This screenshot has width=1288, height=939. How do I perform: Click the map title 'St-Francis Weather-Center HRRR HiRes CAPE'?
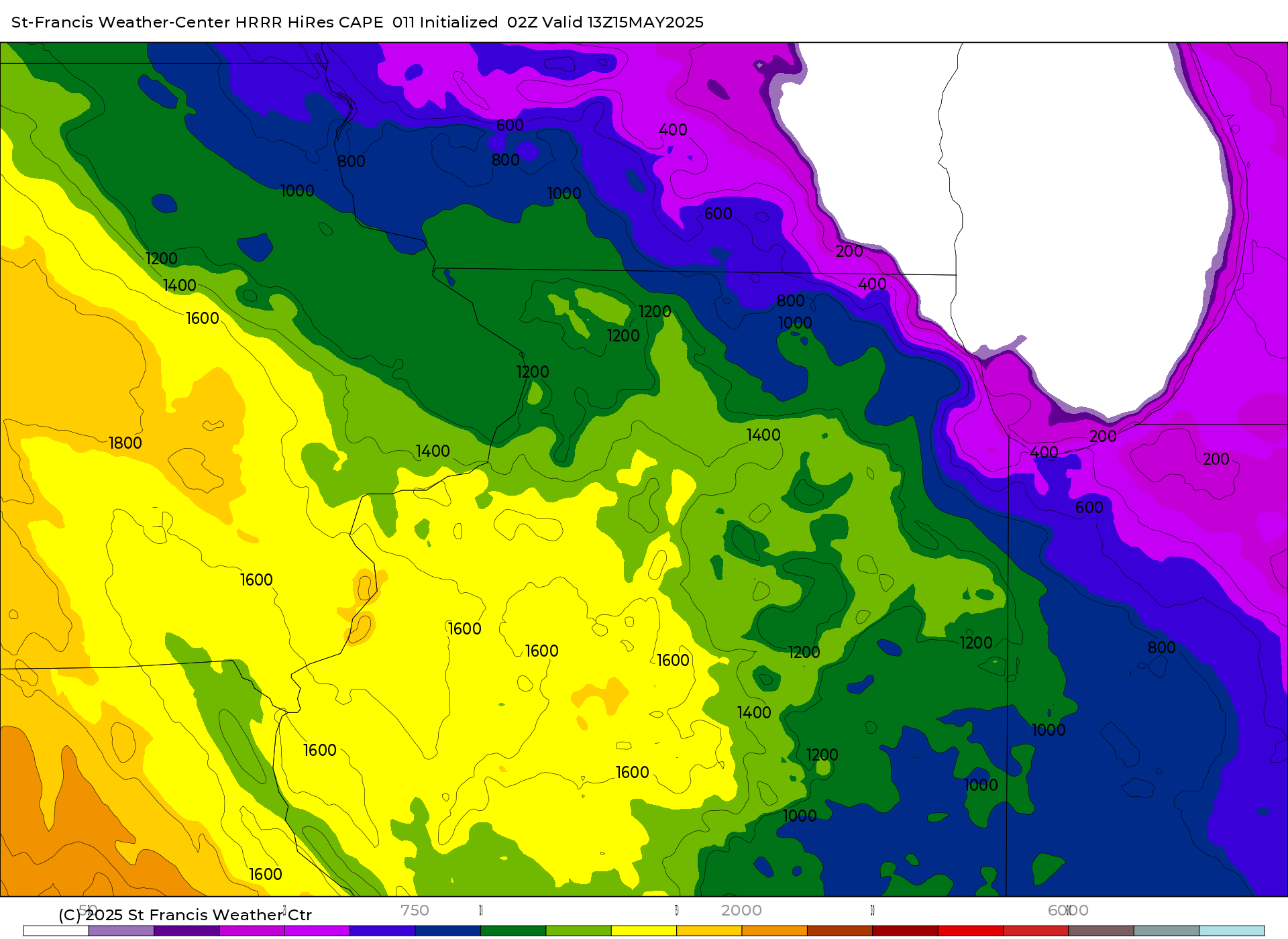tap(197, 22)
